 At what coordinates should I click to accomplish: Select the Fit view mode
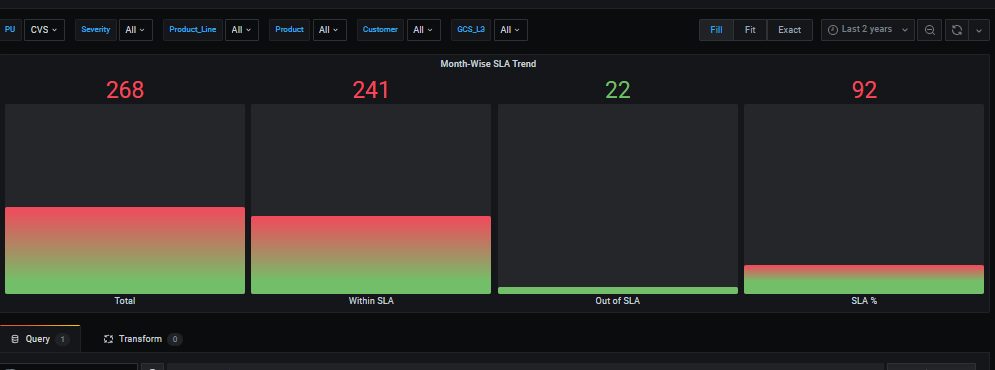coord(750,30)
